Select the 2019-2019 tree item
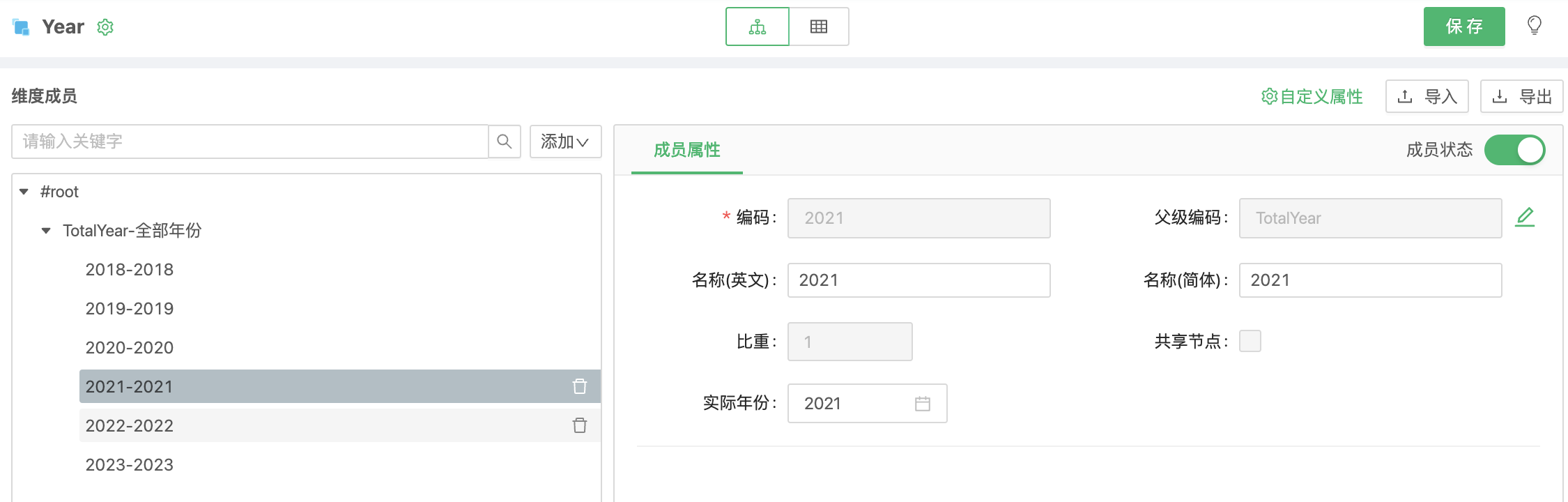 [x=130, y=309]
